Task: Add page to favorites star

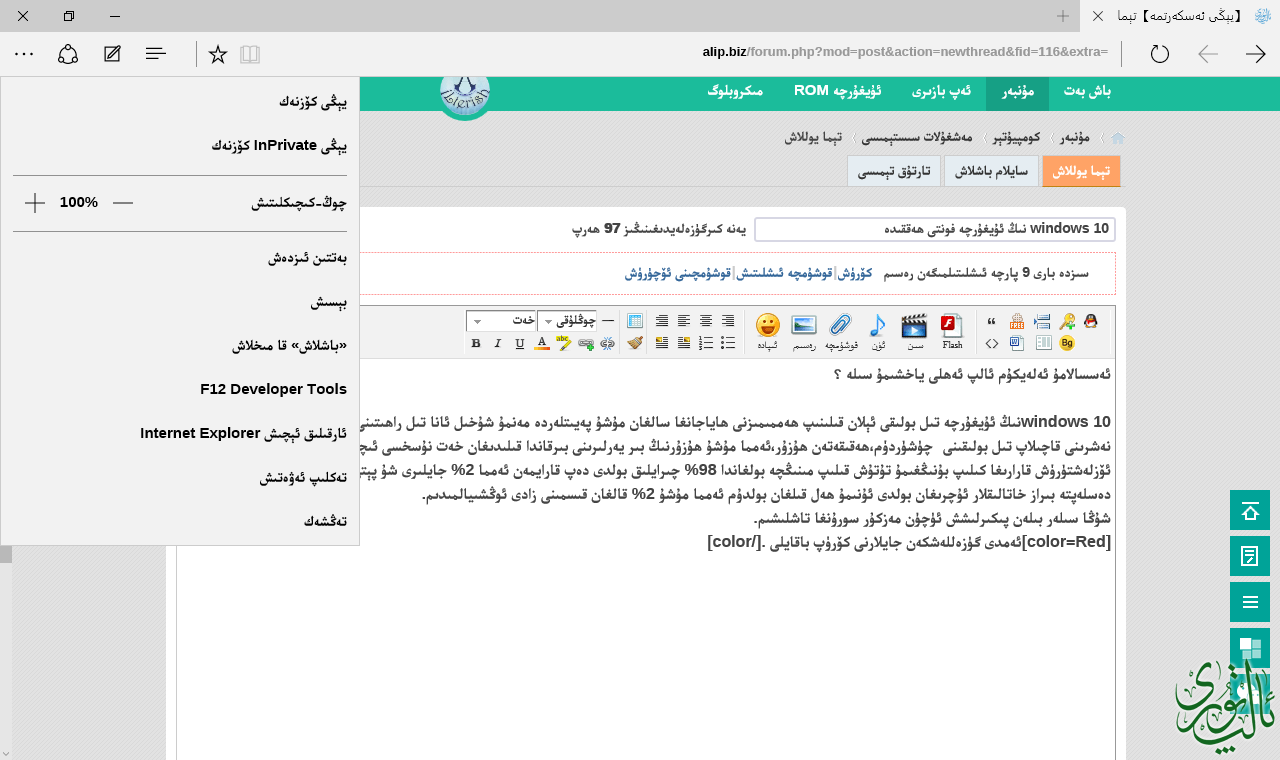Action: click(218, 54)
